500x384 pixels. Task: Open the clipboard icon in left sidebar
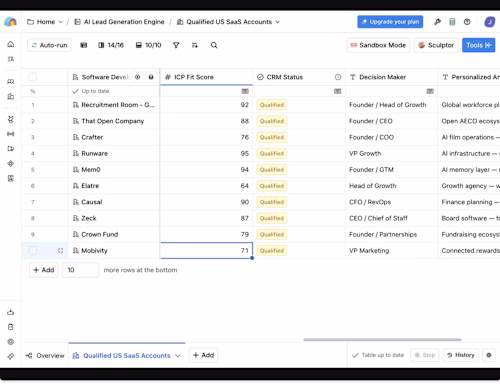[x=11, y=327]
